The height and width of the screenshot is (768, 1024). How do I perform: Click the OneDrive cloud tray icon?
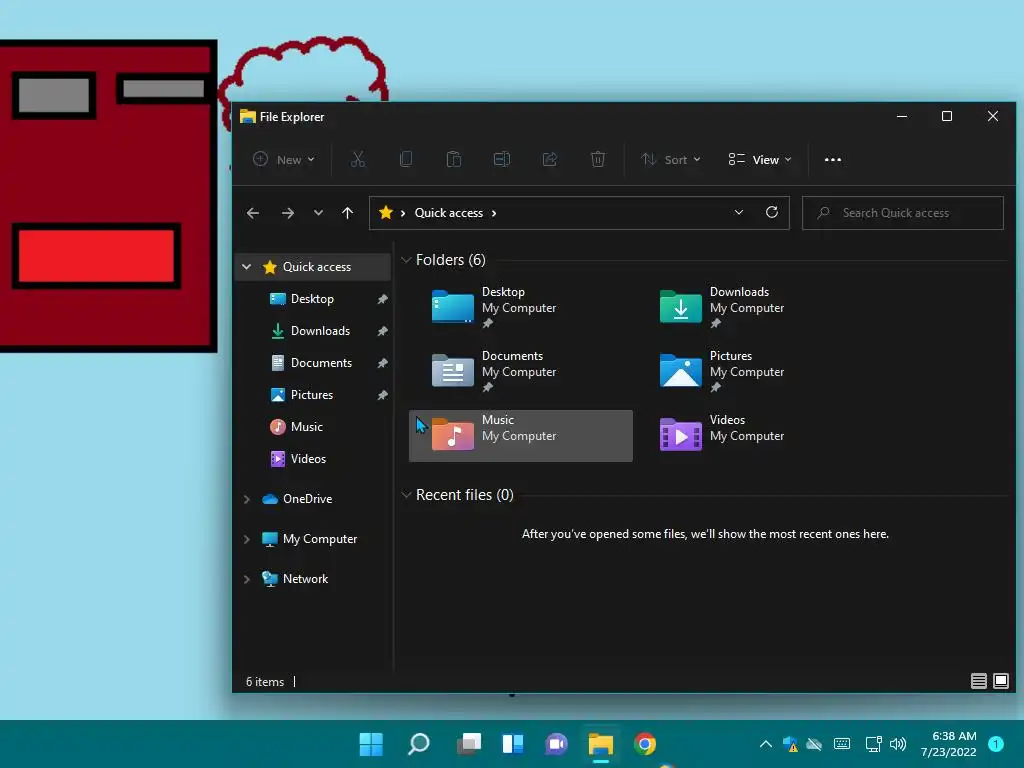point(814,744)
